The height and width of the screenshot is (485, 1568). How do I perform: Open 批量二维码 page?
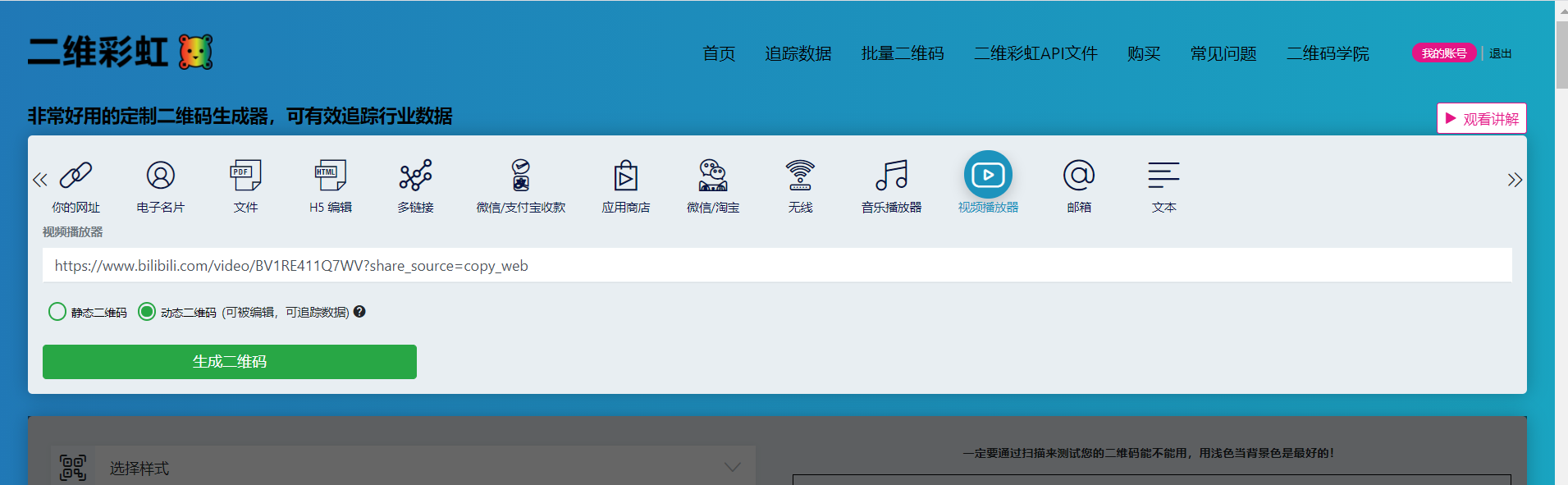coord(903,53)
